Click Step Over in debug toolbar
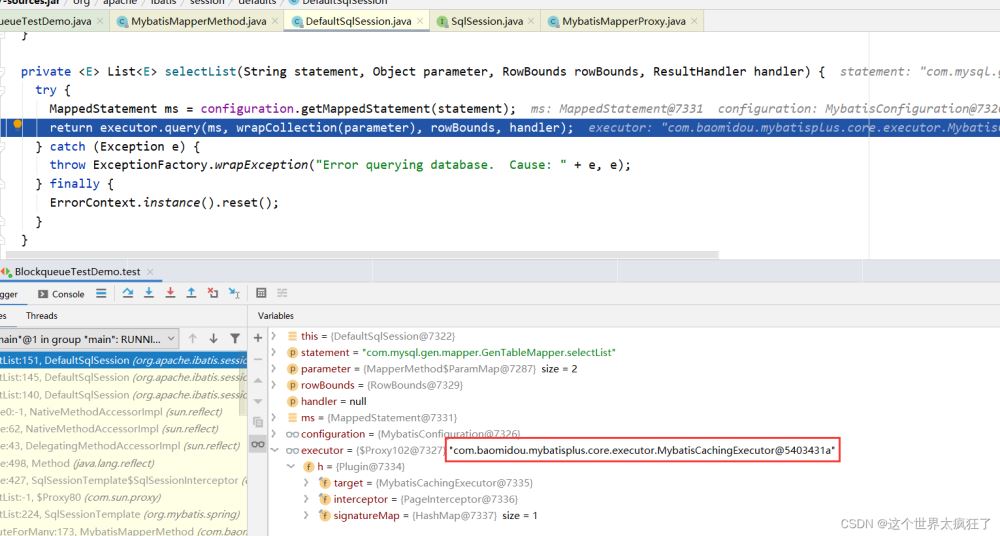The height and width of the screenshot is (536, 1000). (x=128, y=293)
